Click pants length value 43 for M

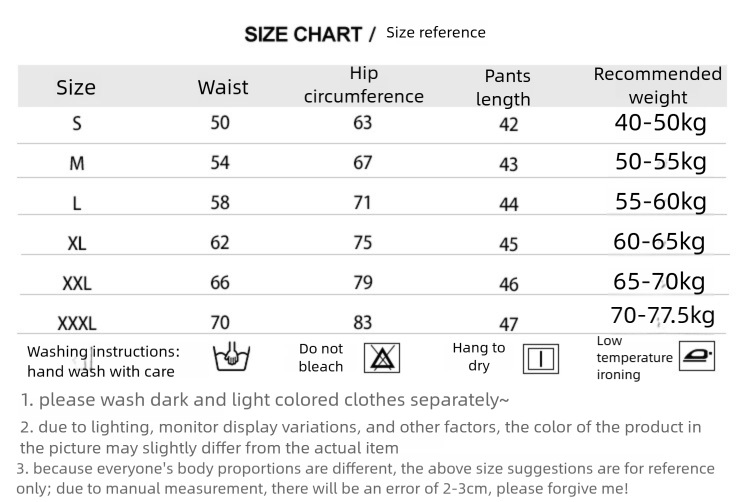509,164
